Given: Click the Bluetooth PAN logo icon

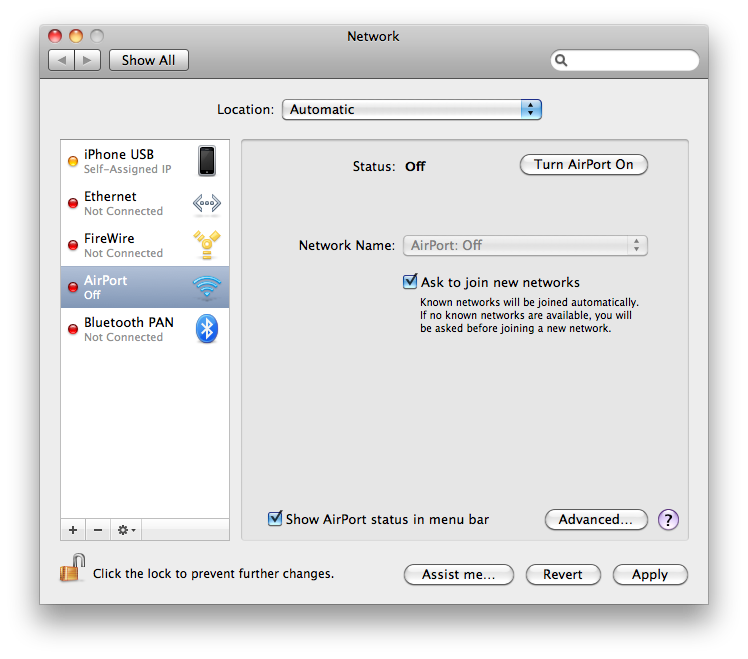Looking at the screenshot, I should (207, 328).
